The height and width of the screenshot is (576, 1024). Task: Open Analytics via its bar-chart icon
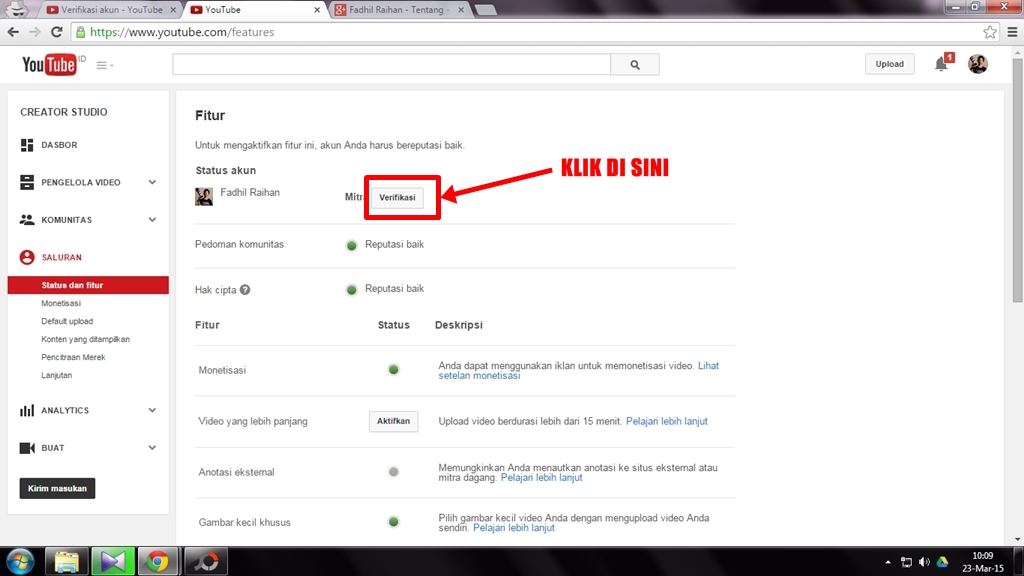click(27, 410)
